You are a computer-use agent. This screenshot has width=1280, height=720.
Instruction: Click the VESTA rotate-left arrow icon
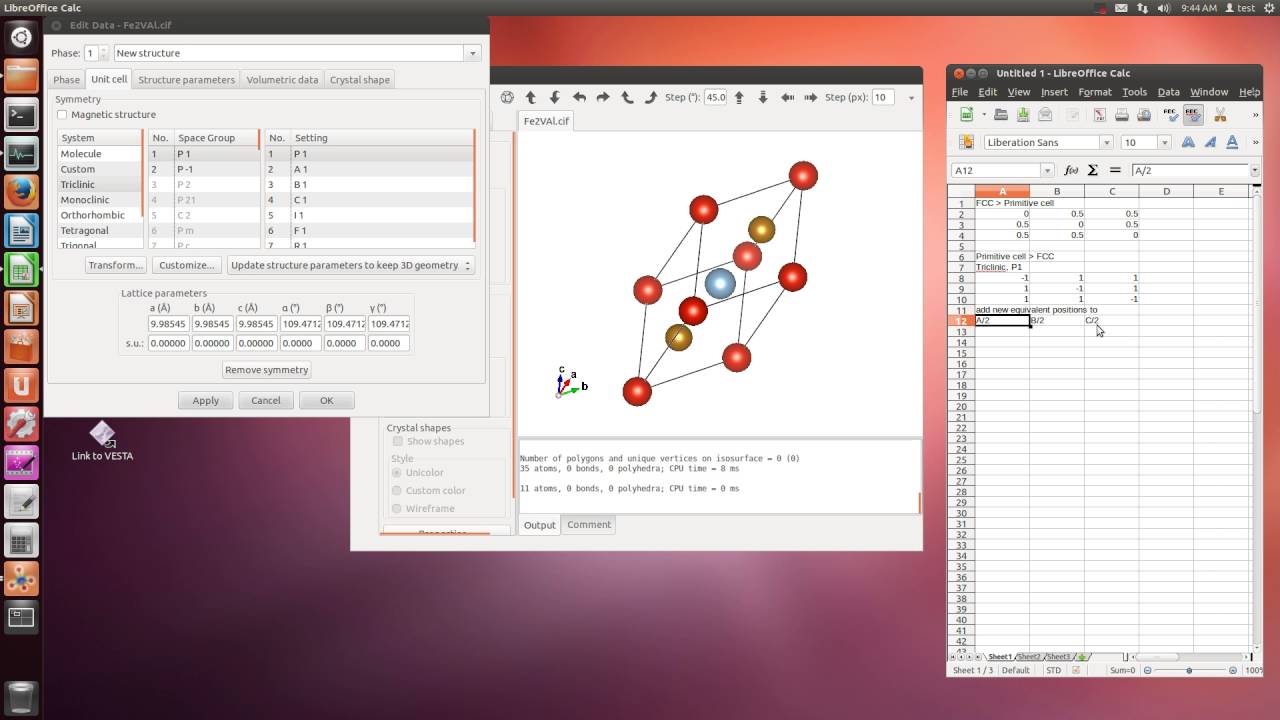(579, 97)
